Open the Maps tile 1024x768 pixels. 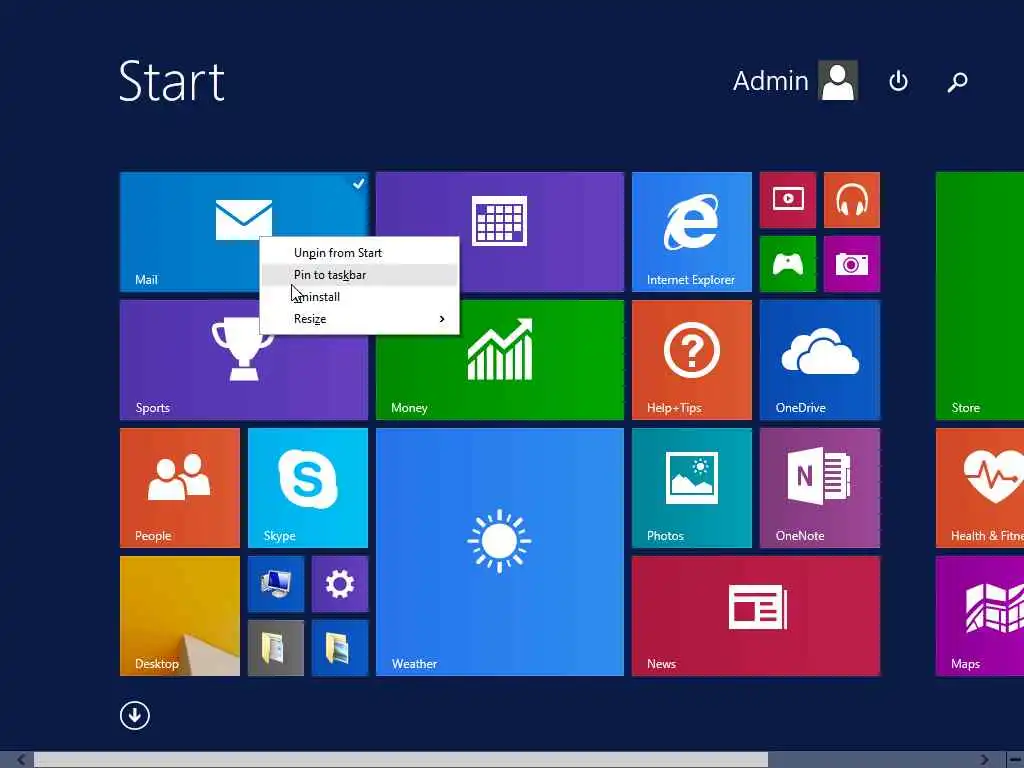click(980, 616)
